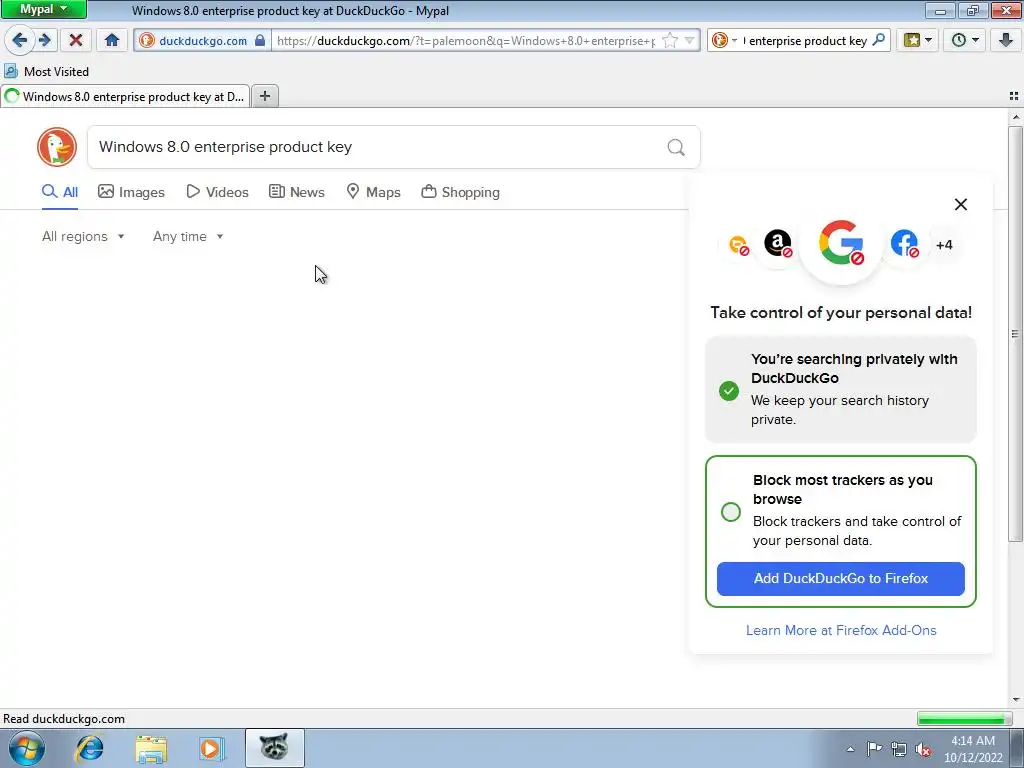Open the bookmarks menu button
The image size is (1024, 768).
(x=918, y=40)
